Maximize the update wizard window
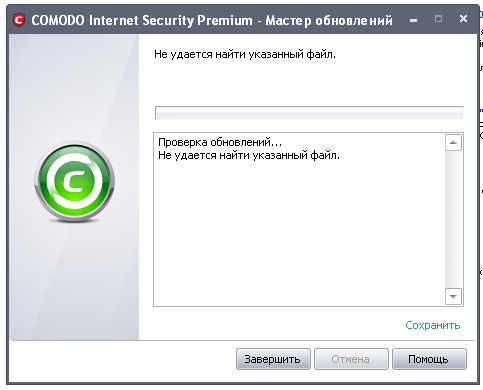The image size is (483, 390). (x=438, y=19)
